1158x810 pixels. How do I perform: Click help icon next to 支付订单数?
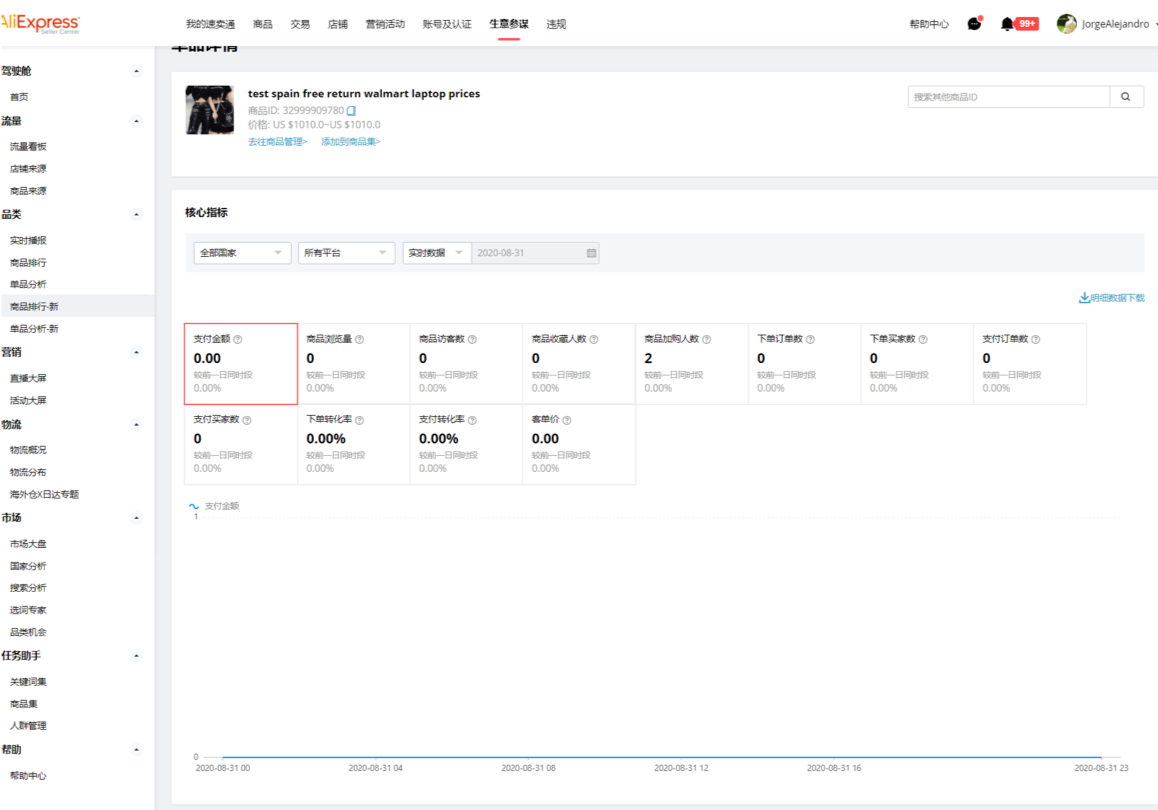(1036, 340)
